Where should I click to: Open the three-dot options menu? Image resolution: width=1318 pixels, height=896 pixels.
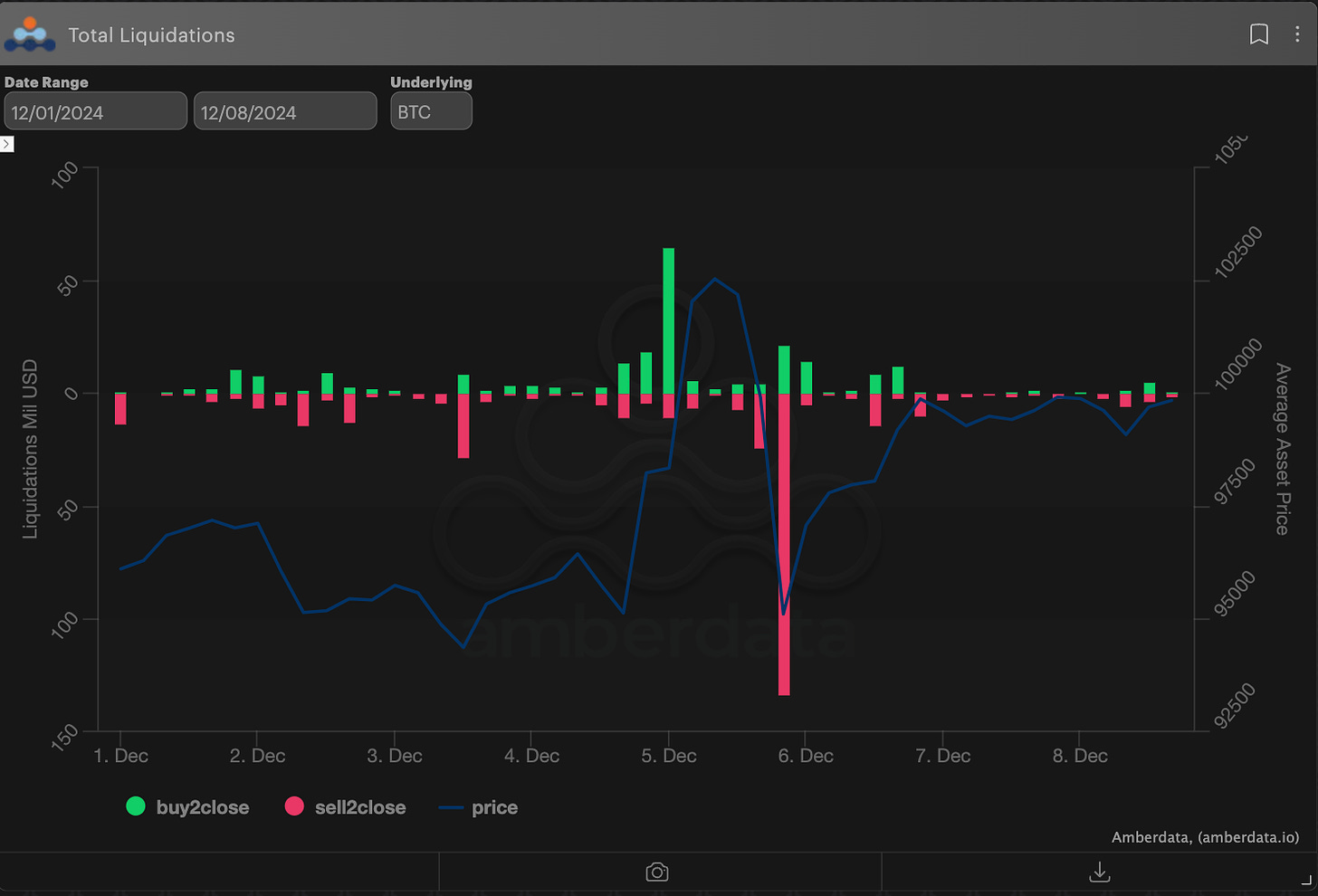tap(1297, 34)
